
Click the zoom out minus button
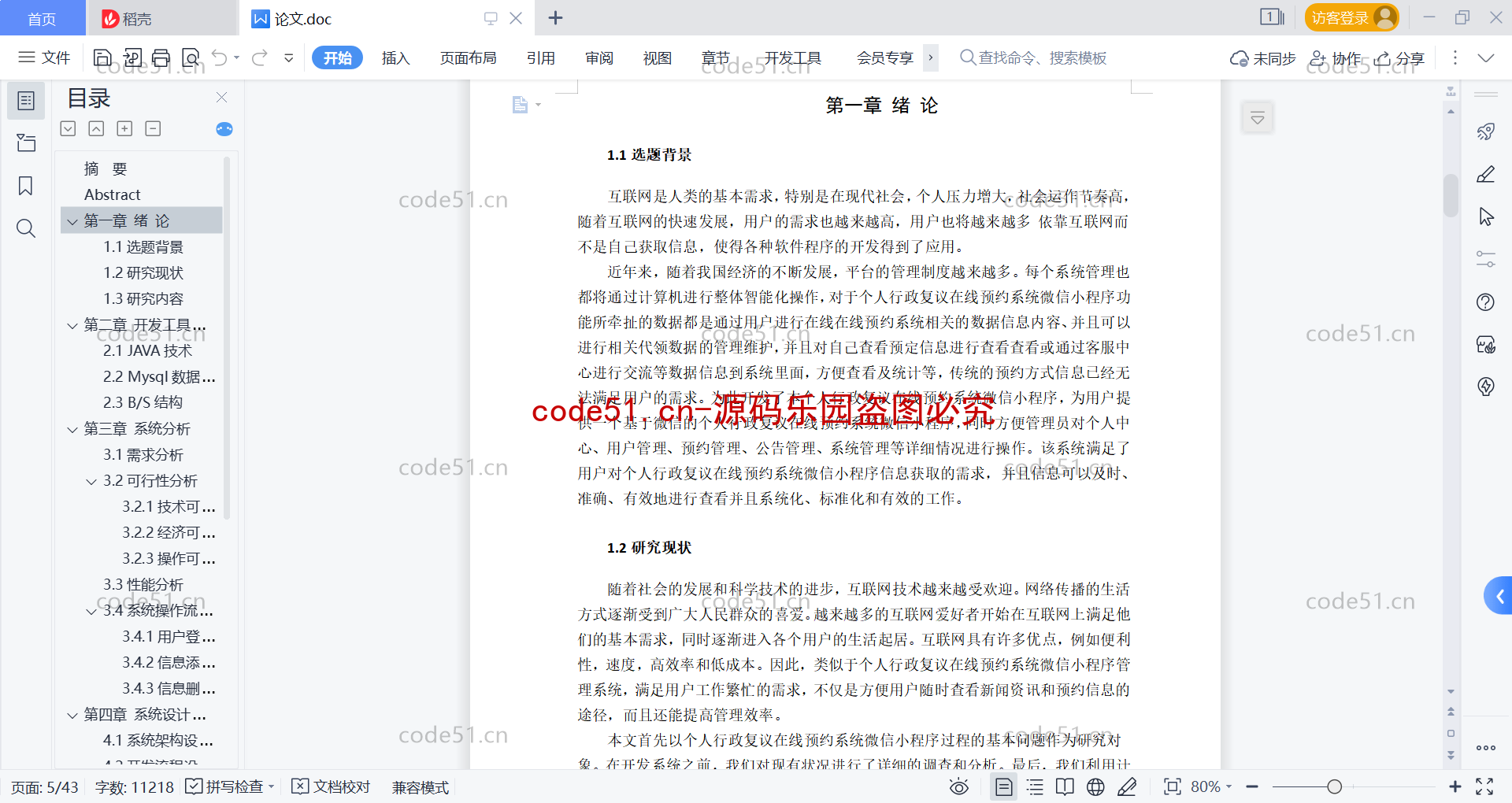pyautogui.click(x=1252, y=786)
